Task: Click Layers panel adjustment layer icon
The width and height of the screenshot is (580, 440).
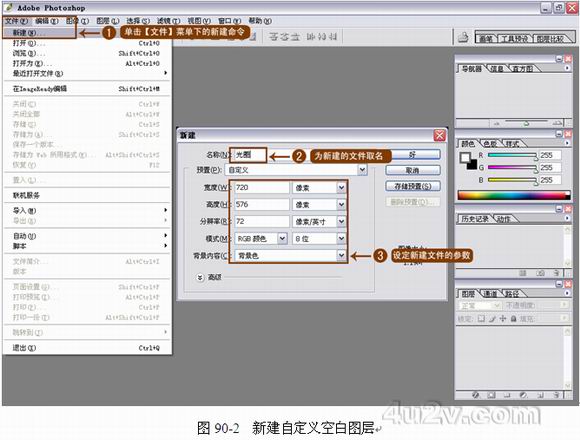Action: tap(523, 395)
